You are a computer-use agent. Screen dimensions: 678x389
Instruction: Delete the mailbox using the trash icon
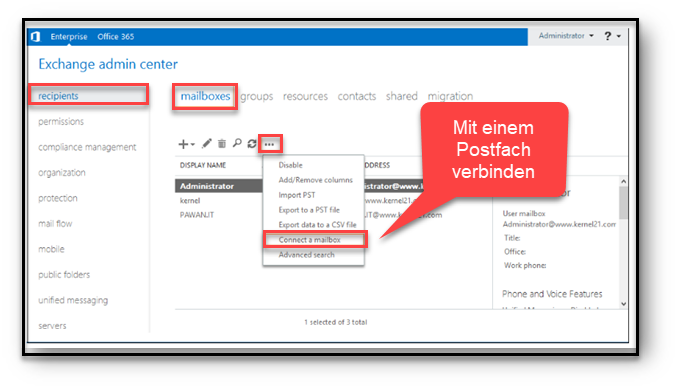pyautogui.click(x=222, y=143)
